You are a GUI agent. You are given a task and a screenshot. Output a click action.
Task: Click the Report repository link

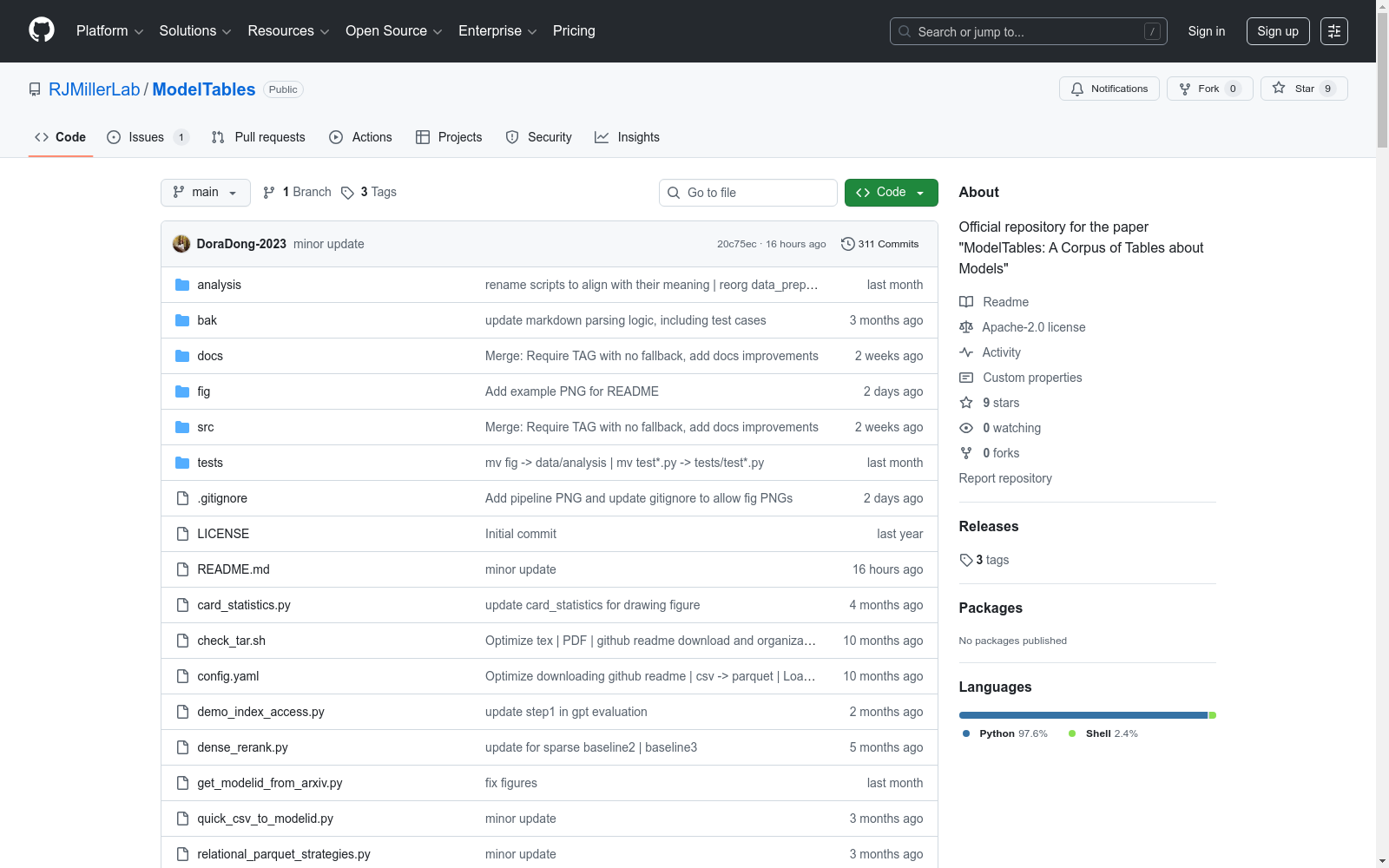click(x=1005, y=478)
